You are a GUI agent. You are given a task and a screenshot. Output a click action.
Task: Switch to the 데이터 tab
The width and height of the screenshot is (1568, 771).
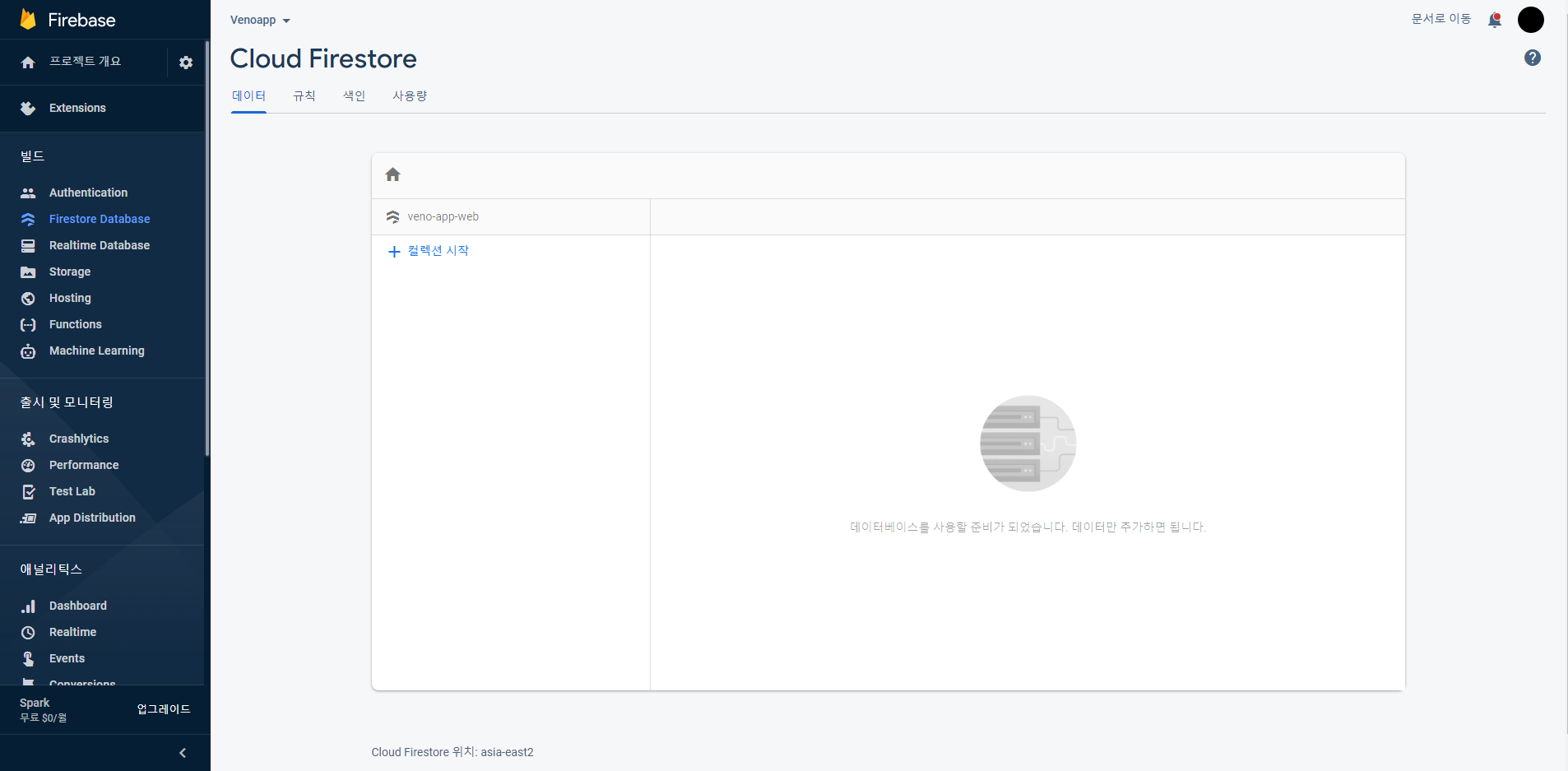click(248, 96)
